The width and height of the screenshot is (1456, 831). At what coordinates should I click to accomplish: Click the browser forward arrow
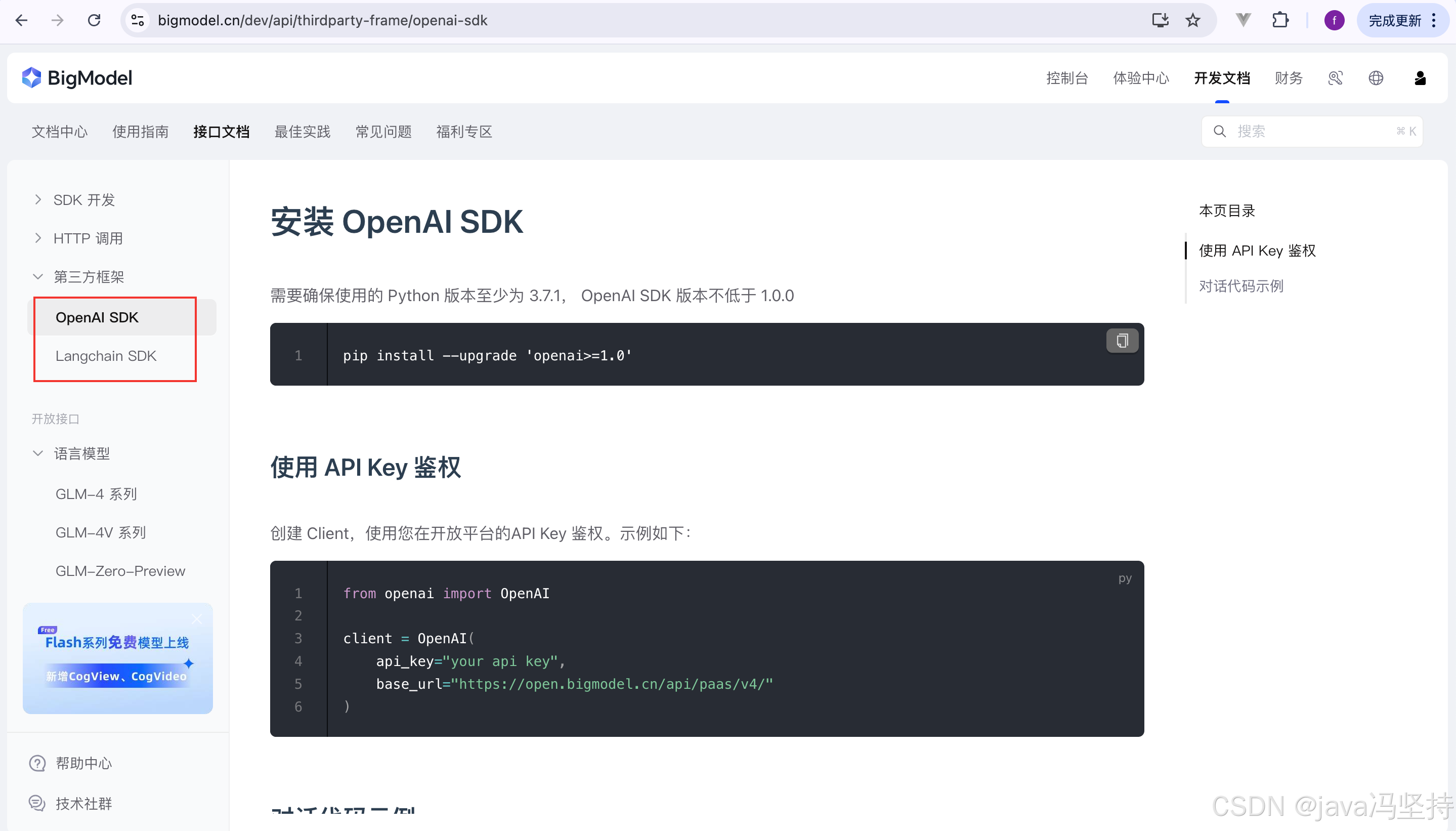(58, 21)
